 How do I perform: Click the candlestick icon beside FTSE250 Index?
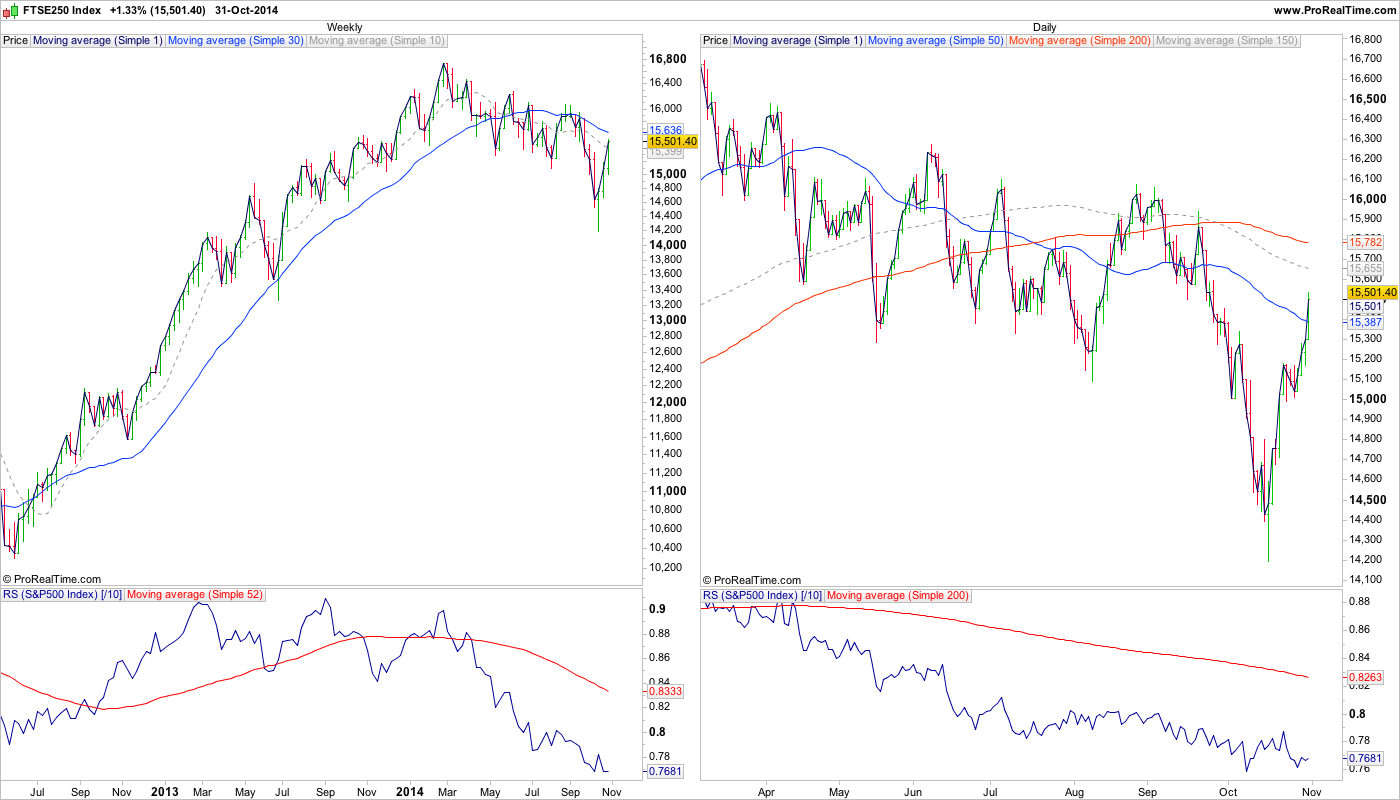click(11, 10)
